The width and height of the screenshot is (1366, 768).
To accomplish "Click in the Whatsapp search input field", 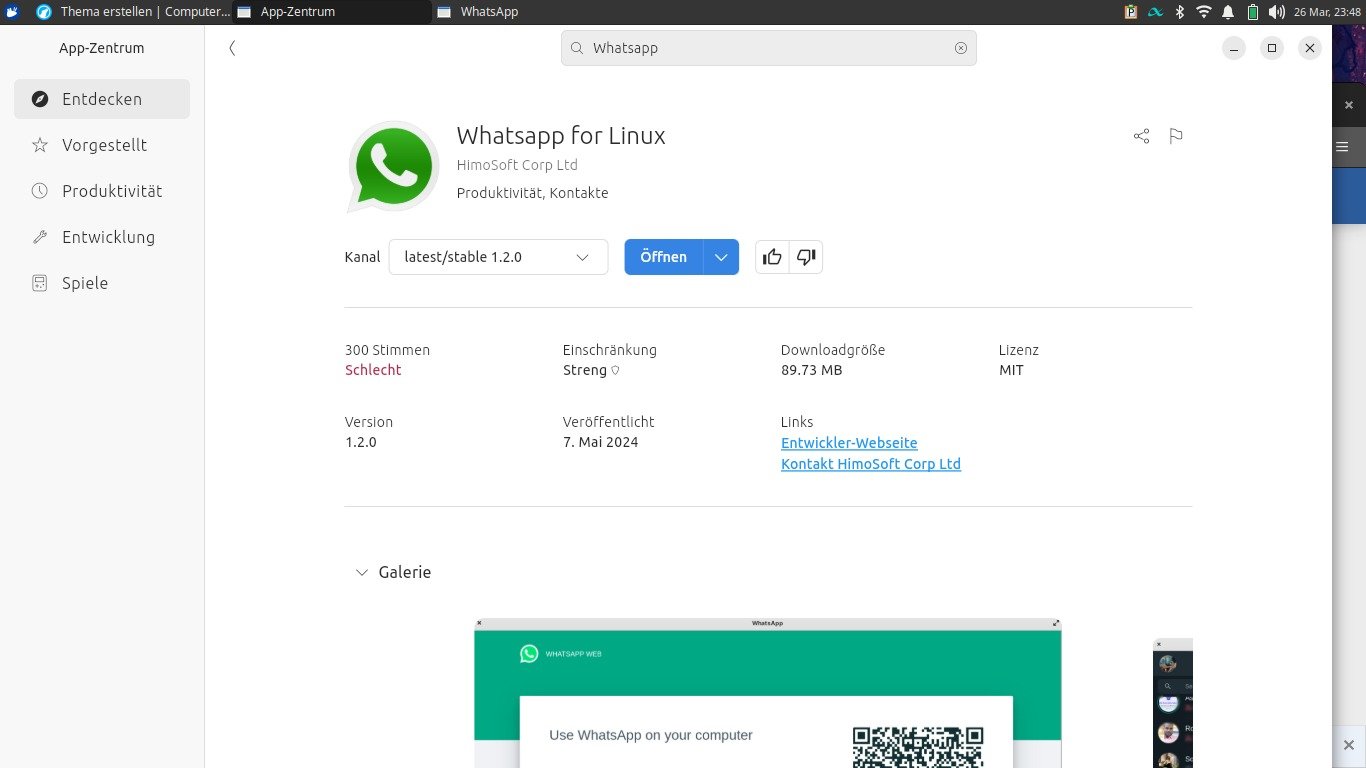I will click(768, 48).
